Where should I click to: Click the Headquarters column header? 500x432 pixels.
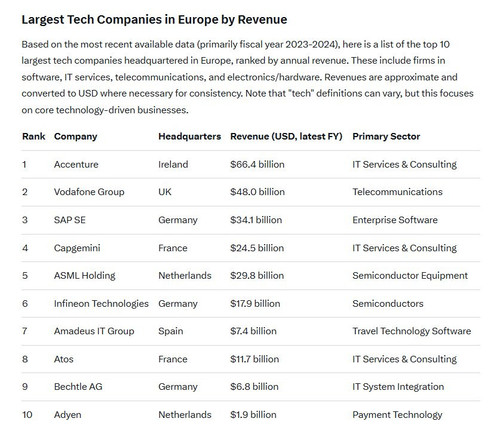coord(189,136)
